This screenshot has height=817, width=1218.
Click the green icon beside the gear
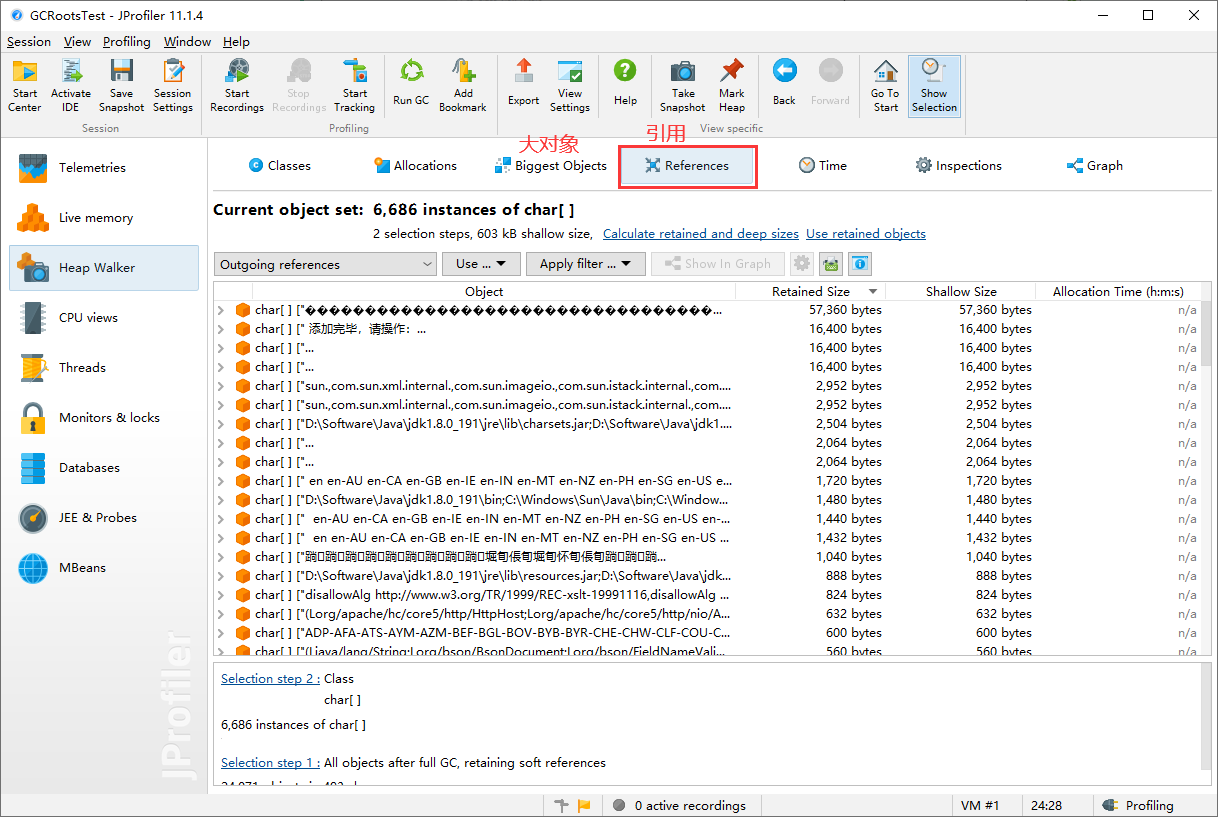pyautogui.click(x=830, y=264)
